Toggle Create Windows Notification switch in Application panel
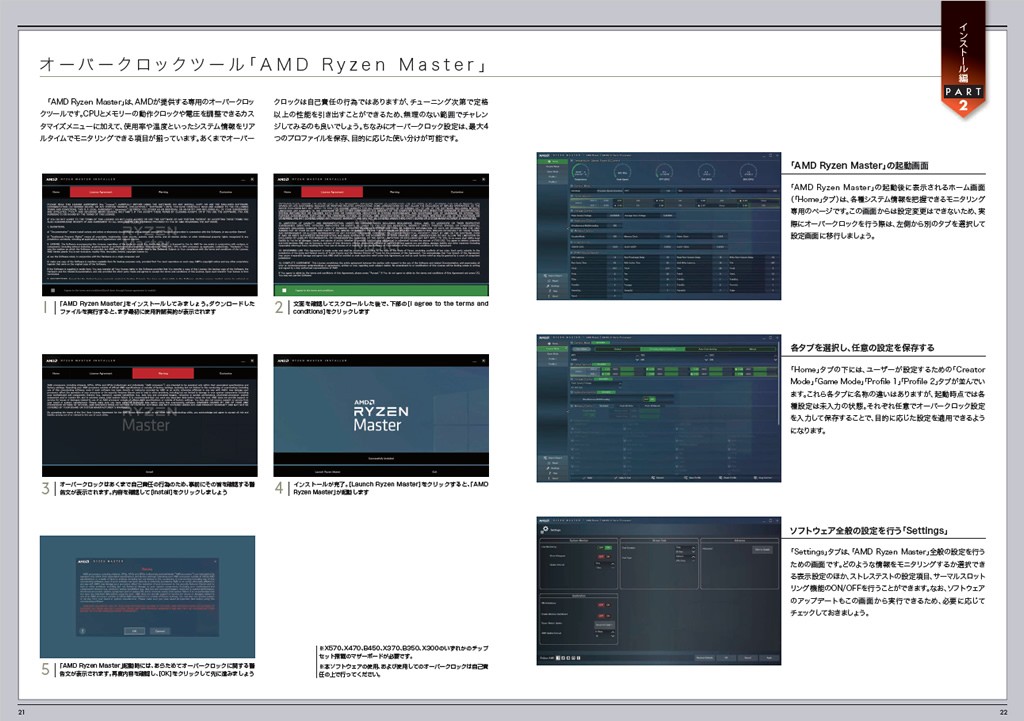The image size is (1024, 721). click(x=604, y=616)
